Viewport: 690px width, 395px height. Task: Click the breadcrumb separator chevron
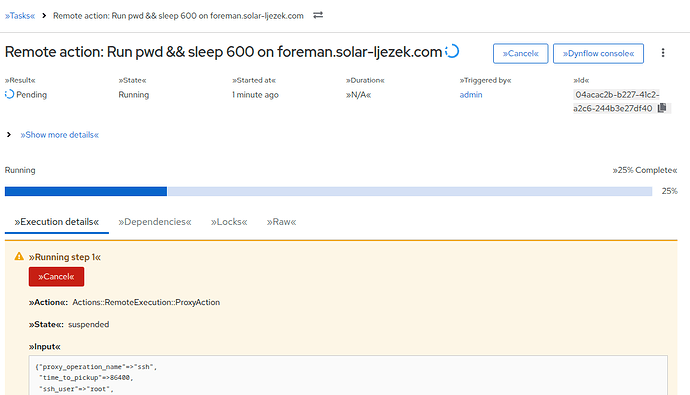coord(44,16)
